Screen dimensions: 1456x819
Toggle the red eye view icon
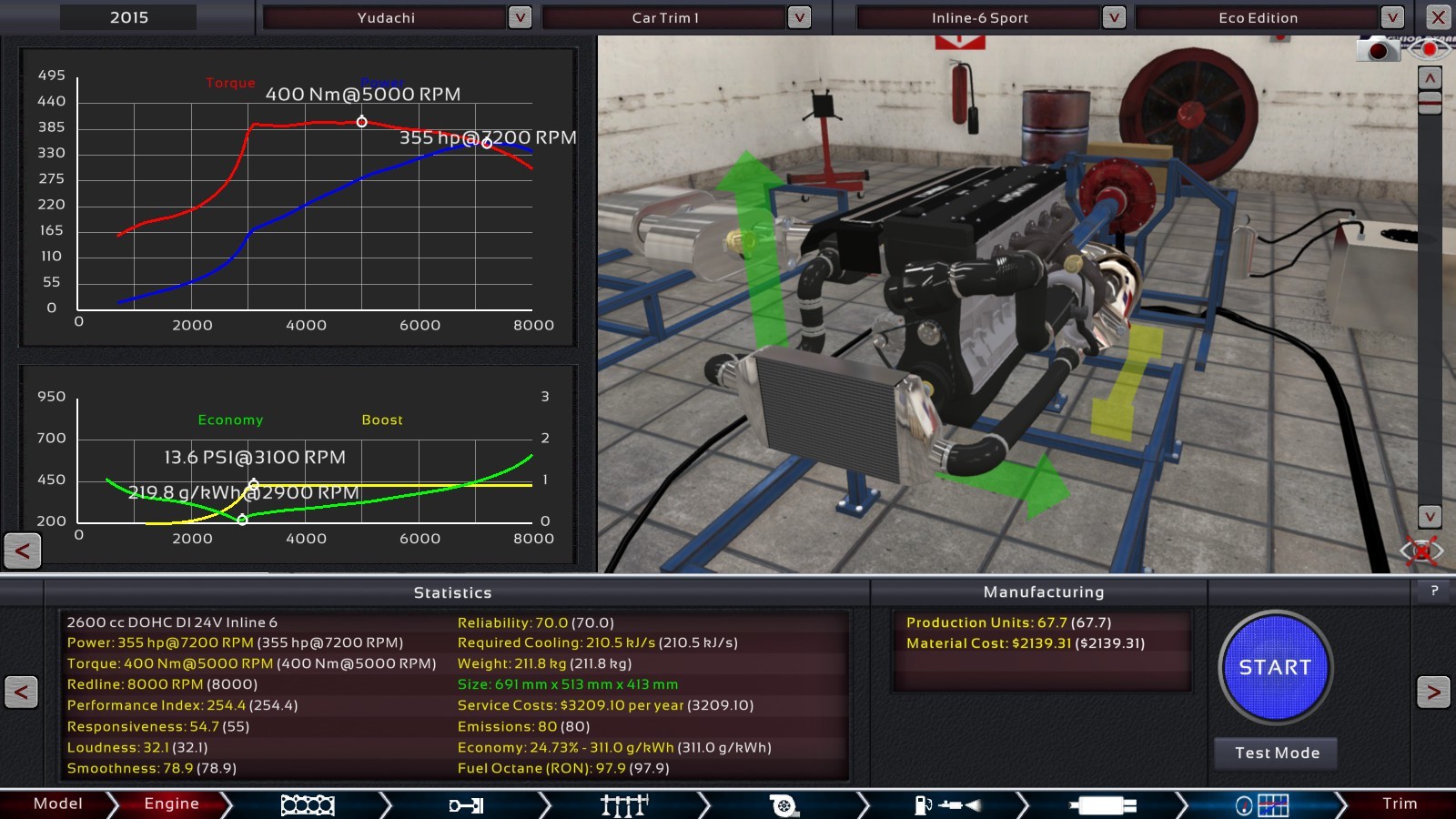(x=1431, y=49)
